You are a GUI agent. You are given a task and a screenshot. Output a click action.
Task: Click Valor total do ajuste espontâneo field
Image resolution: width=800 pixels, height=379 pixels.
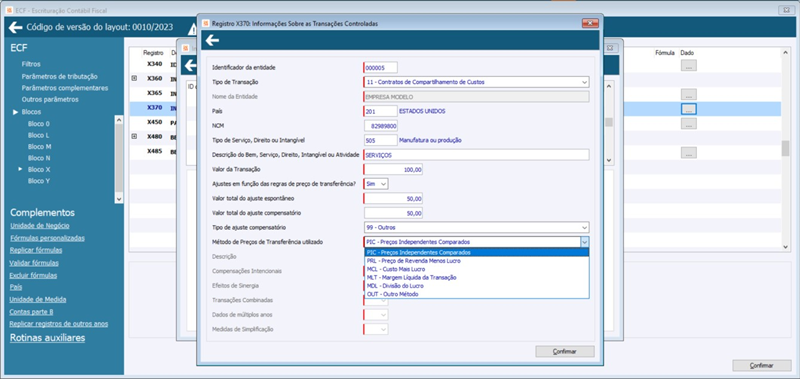tap(393, 198)
